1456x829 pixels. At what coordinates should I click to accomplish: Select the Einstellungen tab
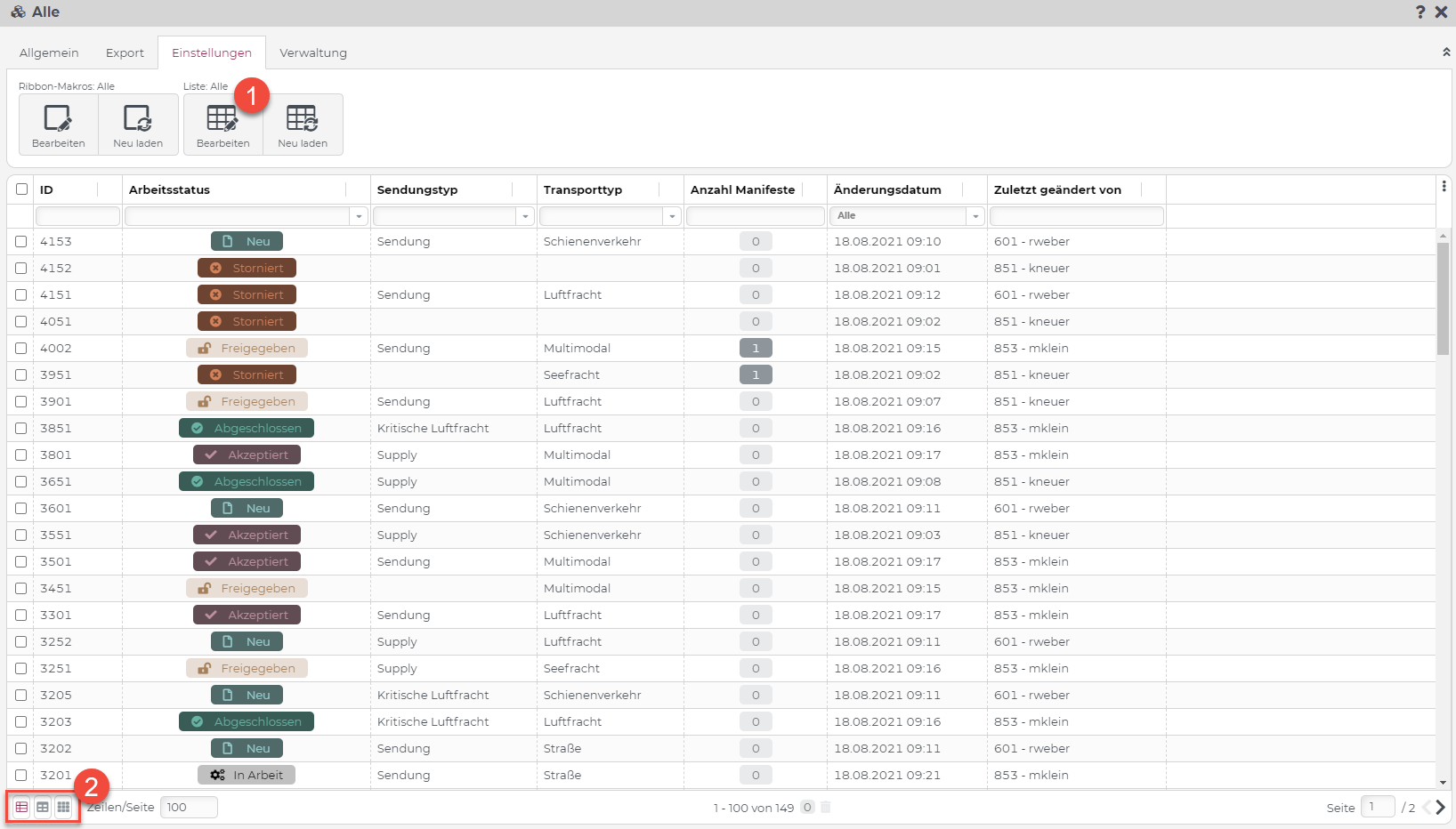pyautogui.click(x=212, y=52)
